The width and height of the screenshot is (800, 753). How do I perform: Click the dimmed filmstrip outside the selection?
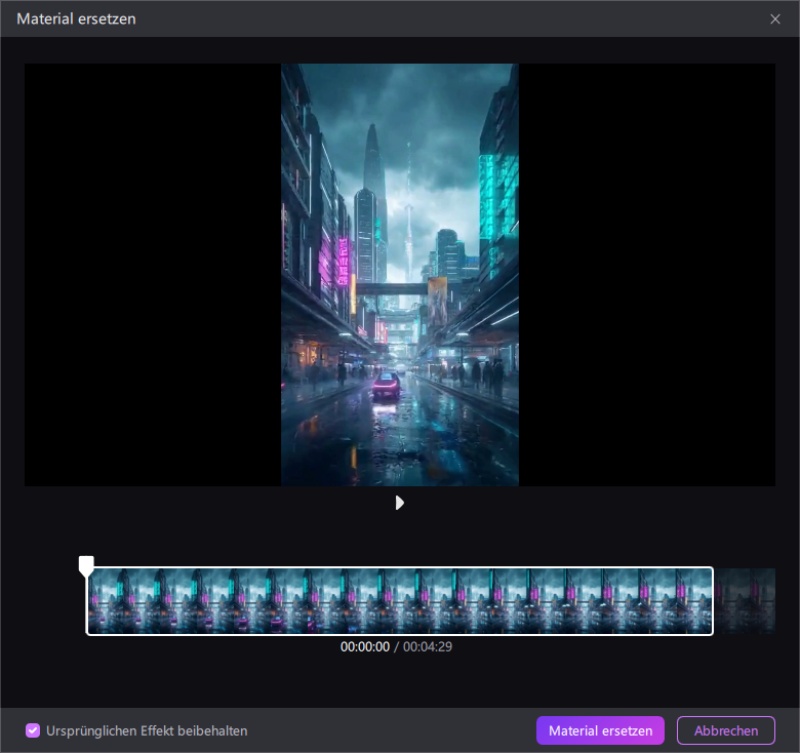click(745, 601)
